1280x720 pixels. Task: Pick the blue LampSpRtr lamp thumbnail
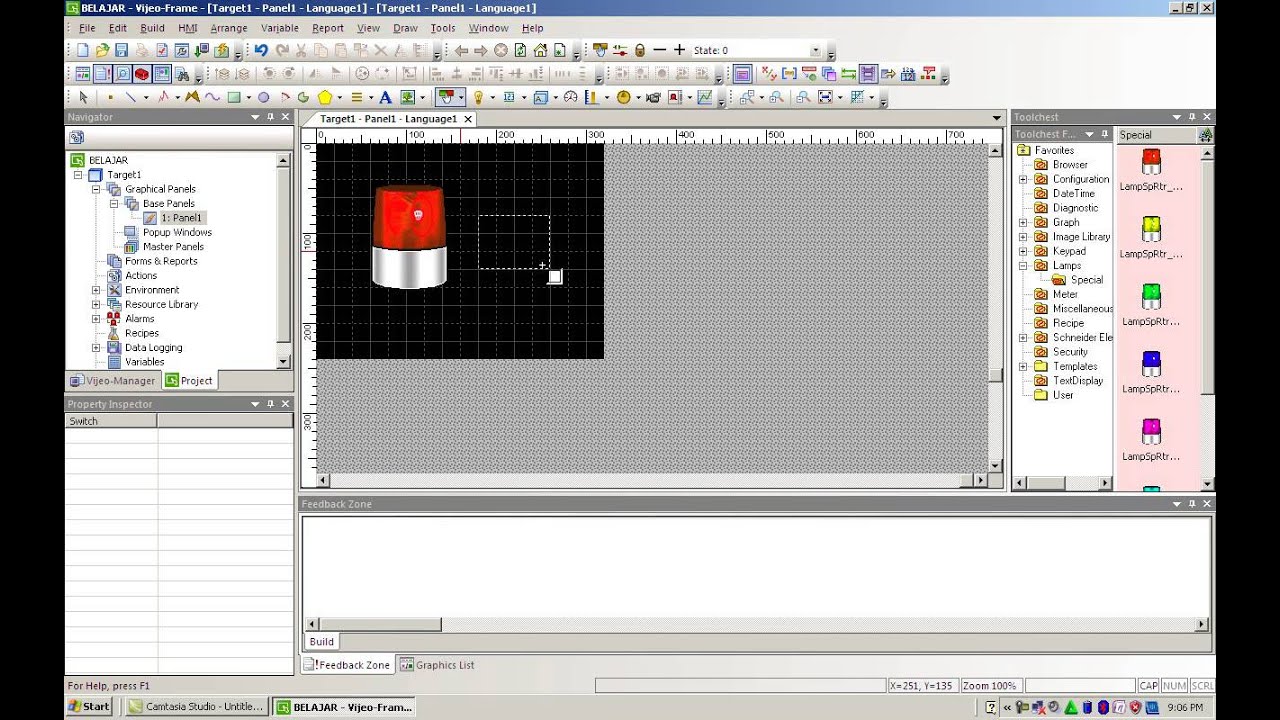pos(1151,364)
